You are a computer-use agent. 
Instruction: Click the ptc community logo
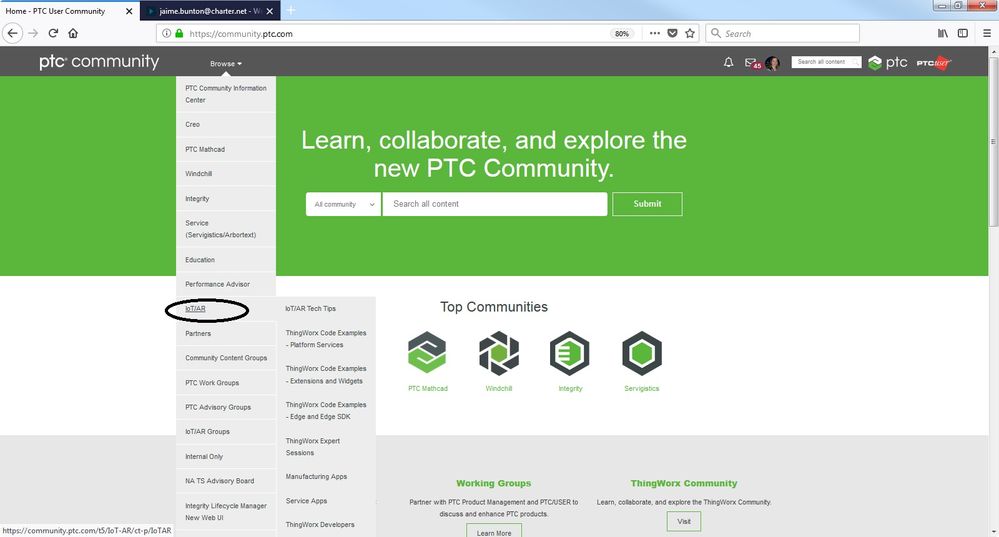[99, 62]
